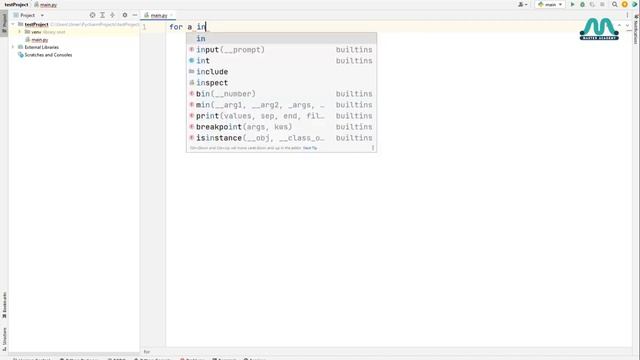Choose 'in' keyword completion
Viewport: 640px width, 360px height.
(281, 38)
